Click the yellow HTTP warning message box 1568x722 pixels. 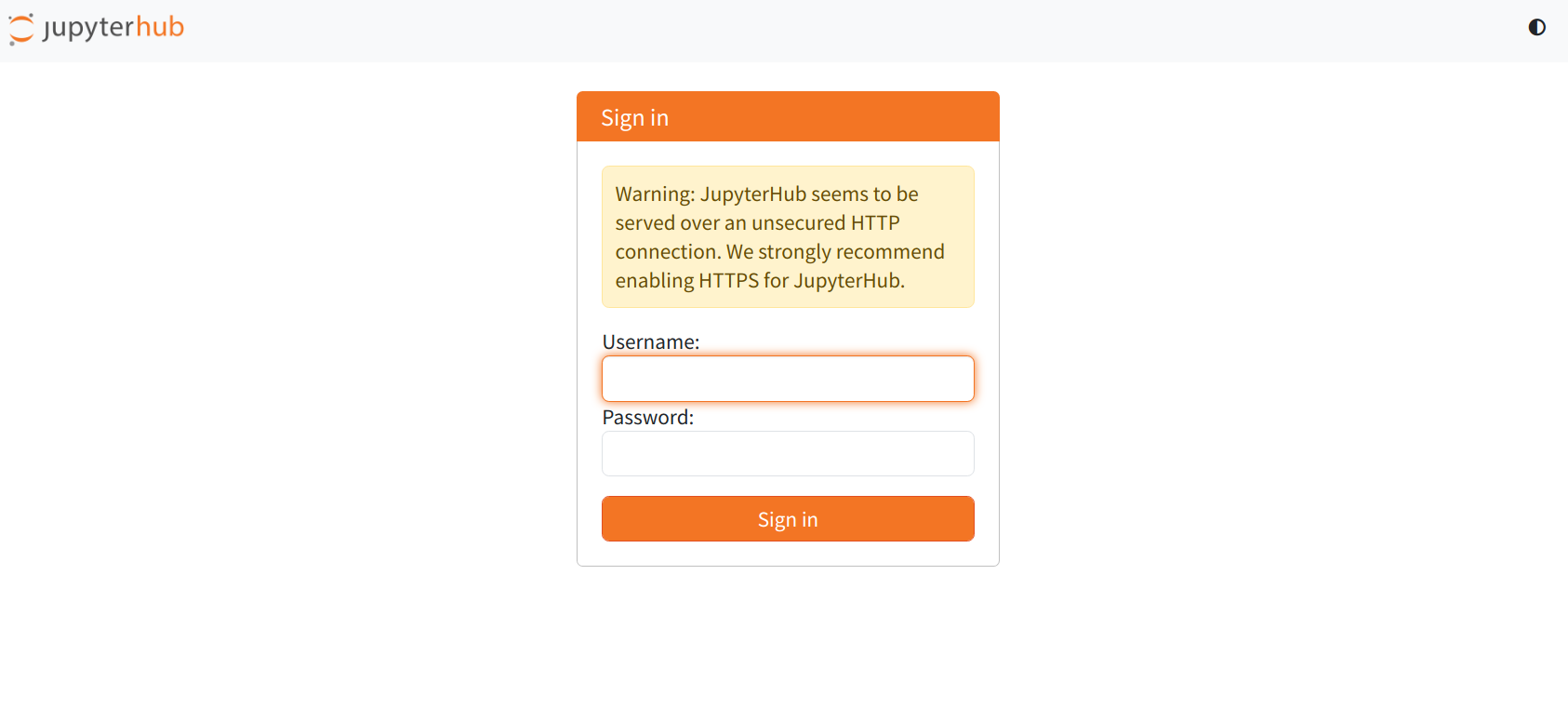click(x=787, y=236)
